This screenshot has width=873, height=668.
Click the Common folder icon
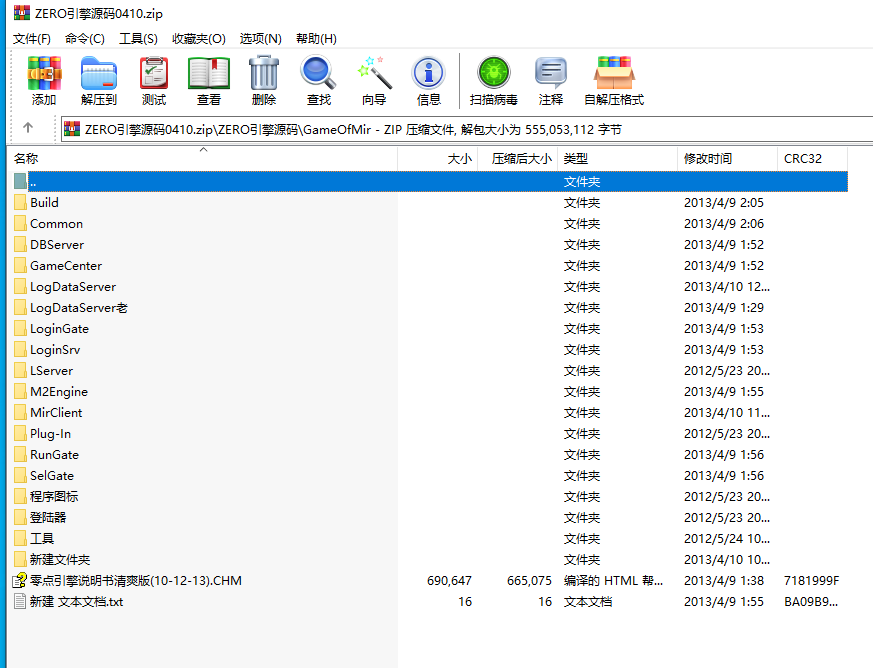[20, 223]
